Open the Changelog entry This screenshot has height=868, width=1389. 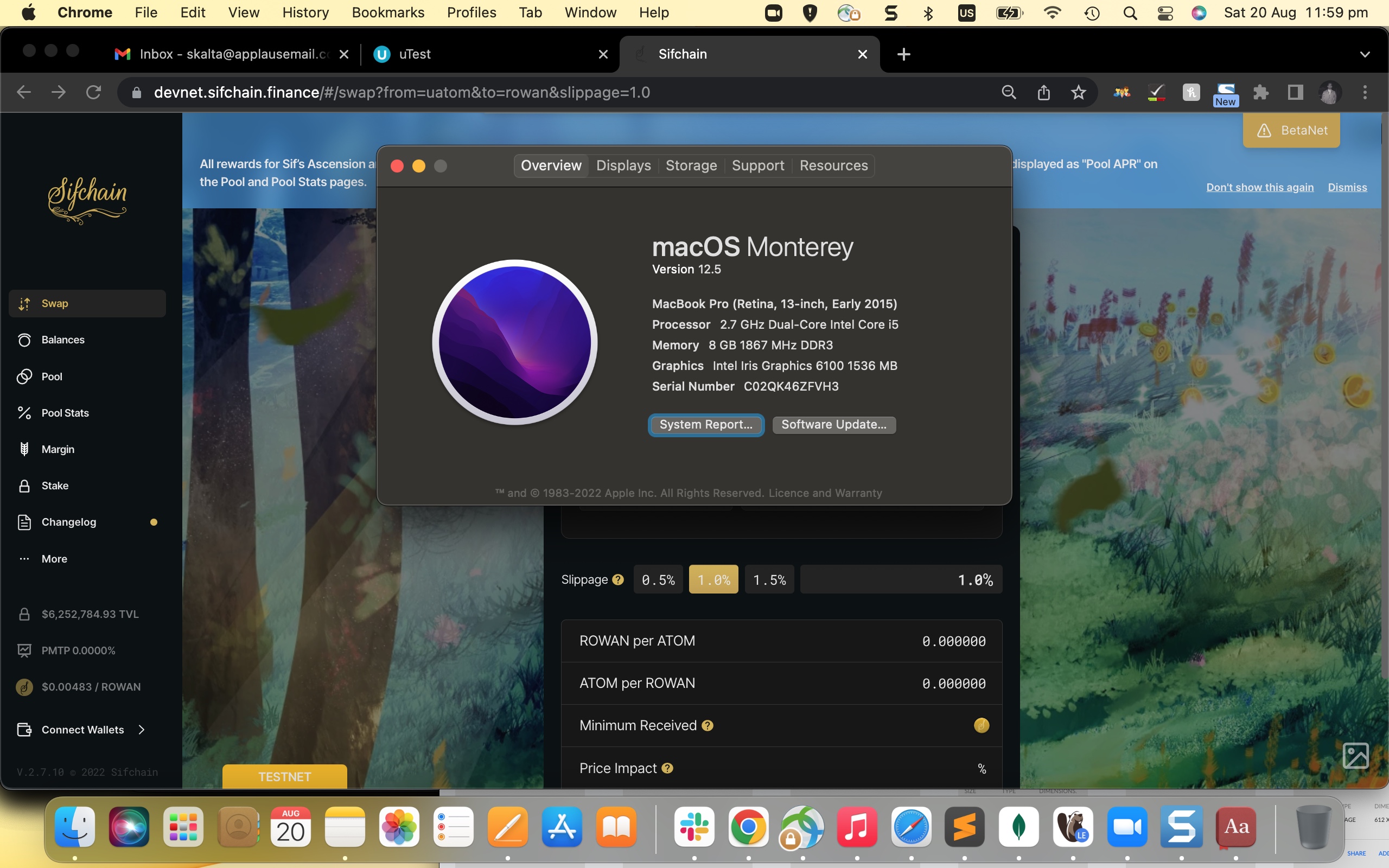[87, 522]
